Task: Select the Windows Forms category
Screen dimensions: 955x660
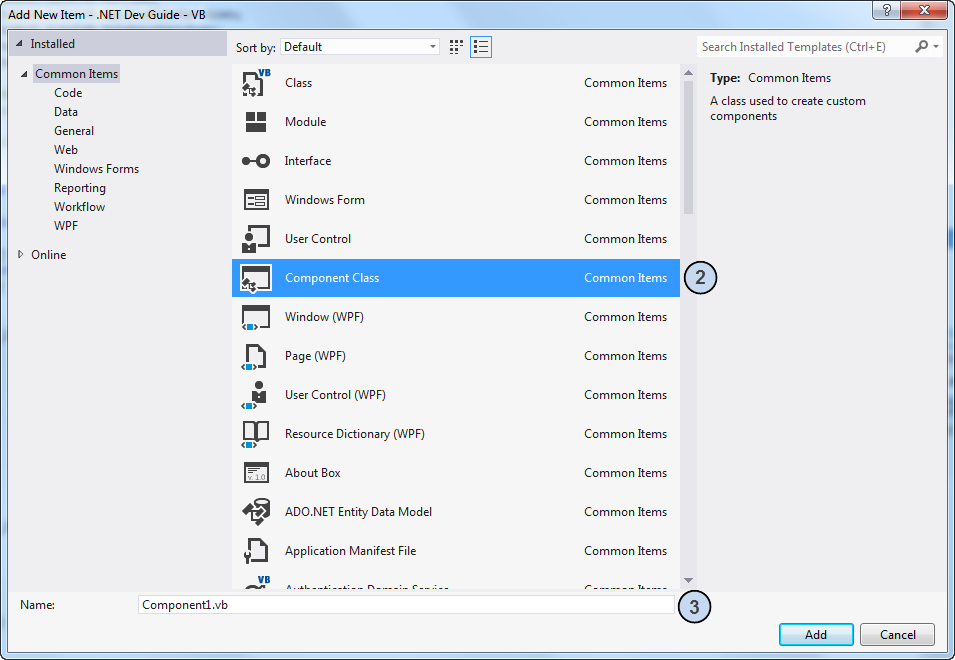Action: (96, 169)
